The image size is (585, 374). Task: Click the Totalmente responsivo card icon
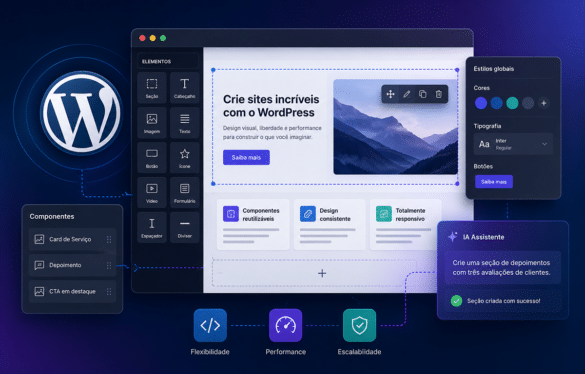click(384, 214)
